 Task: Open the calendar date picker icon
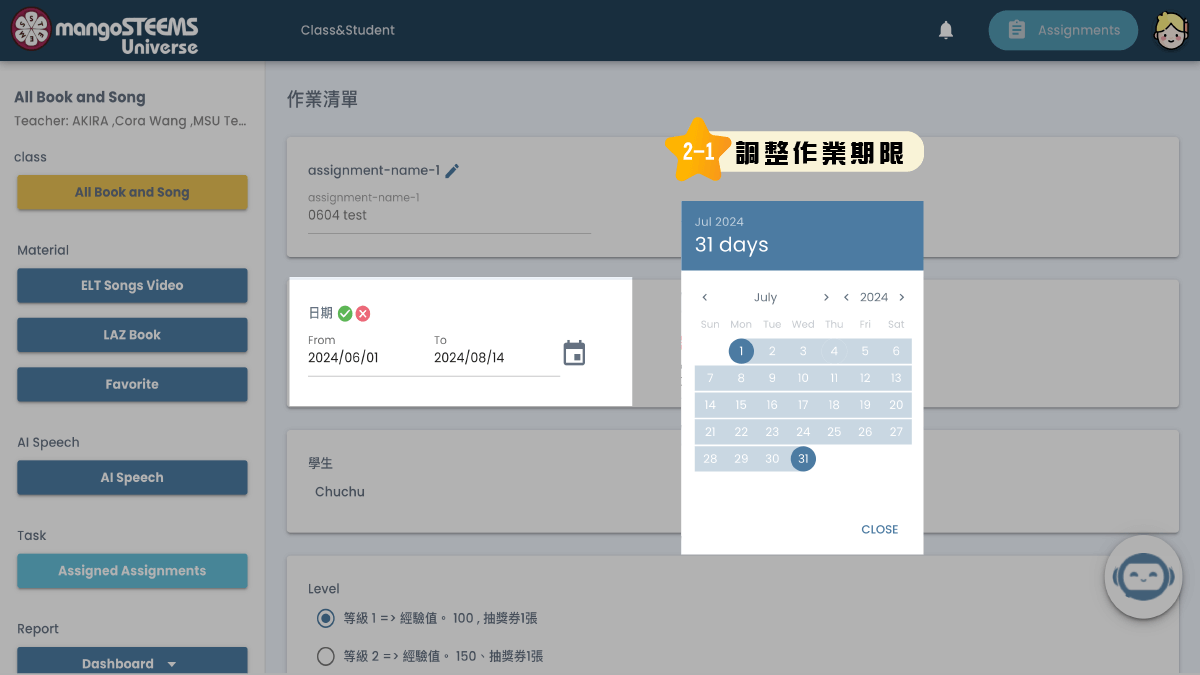(x=574, y=353)
